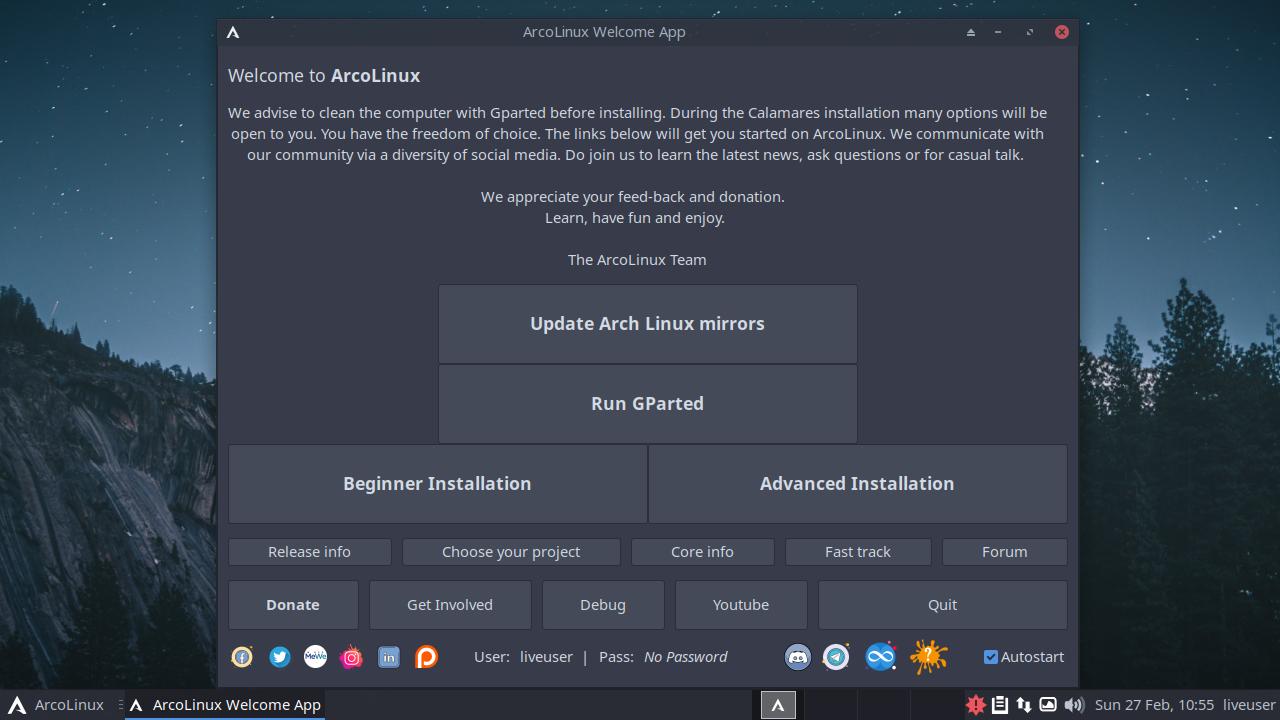
Task: Open the LinkedIn social icon
Action: click(x=389, y=657)
